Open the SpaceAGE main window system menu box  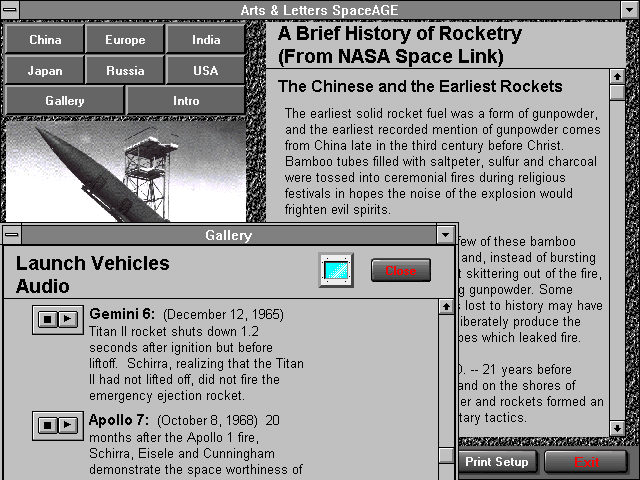(10, 10)
